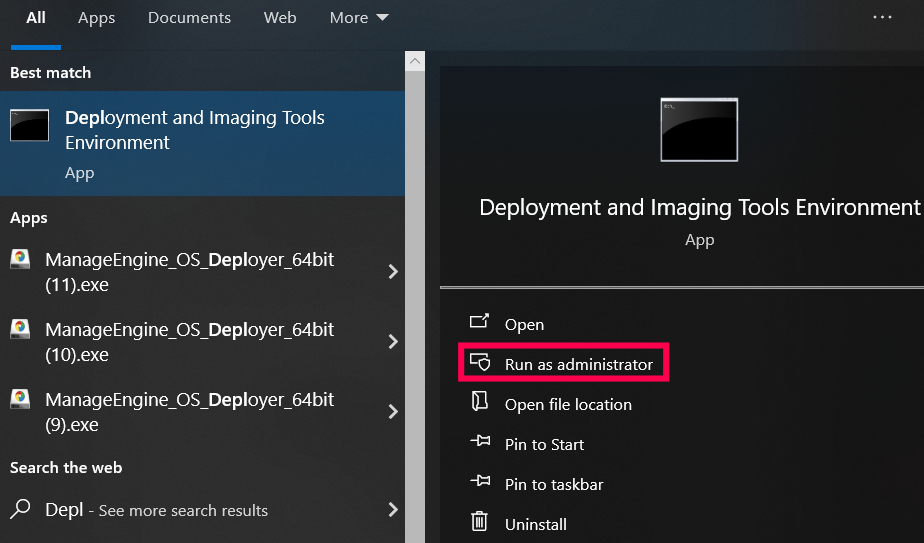
Task: Click the Deployment and Imaging Tools best match icon
Action: 29,126
